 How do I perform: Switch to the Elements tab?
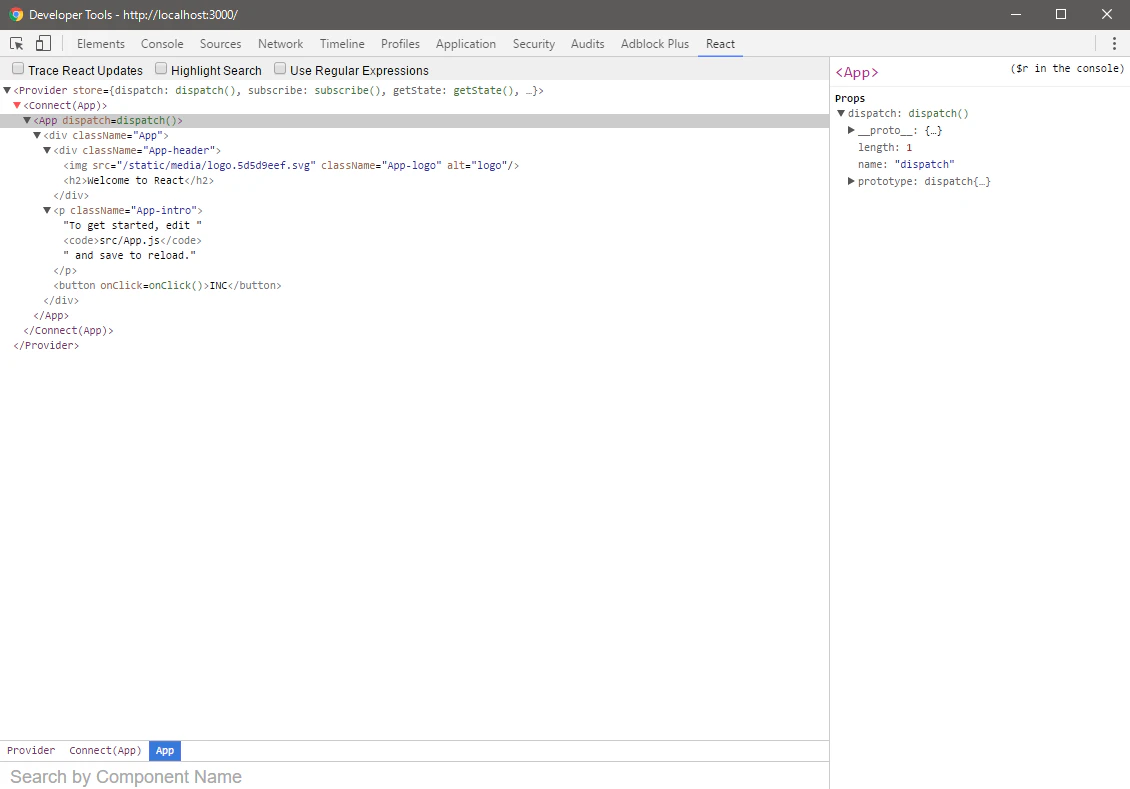[101, 44]
